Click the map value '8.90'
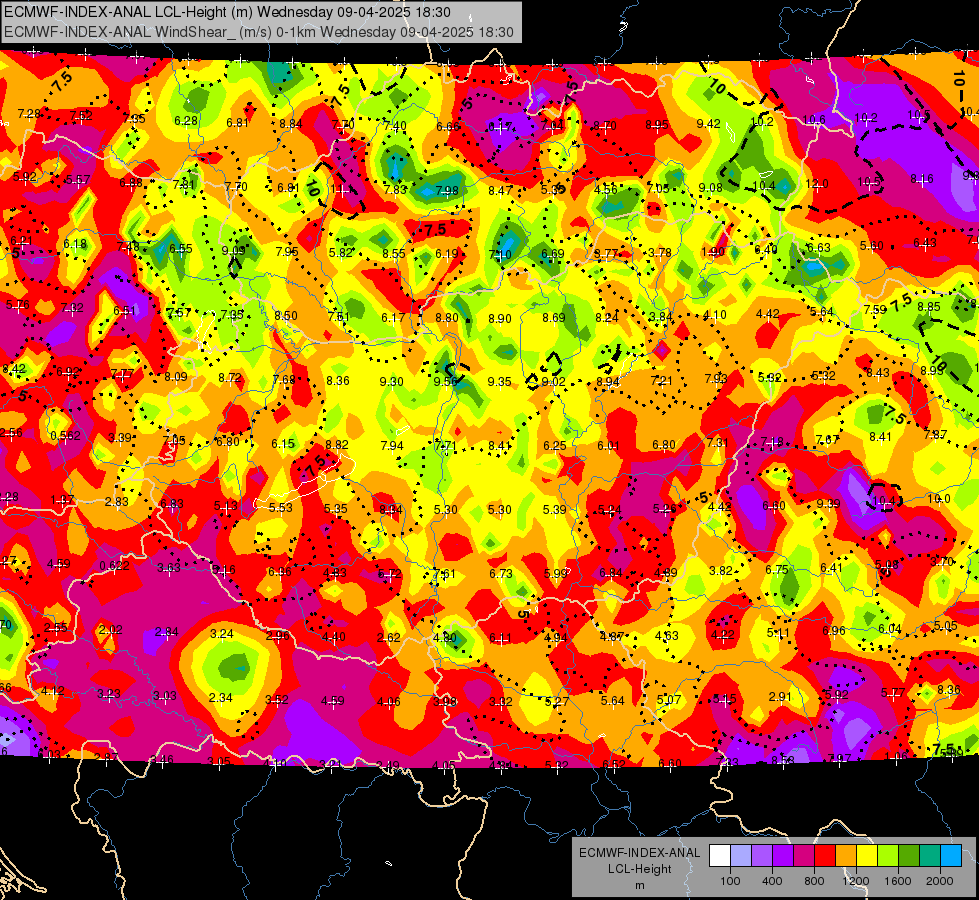This screenshot has height=900, width=979. click(x=500, y=319)
